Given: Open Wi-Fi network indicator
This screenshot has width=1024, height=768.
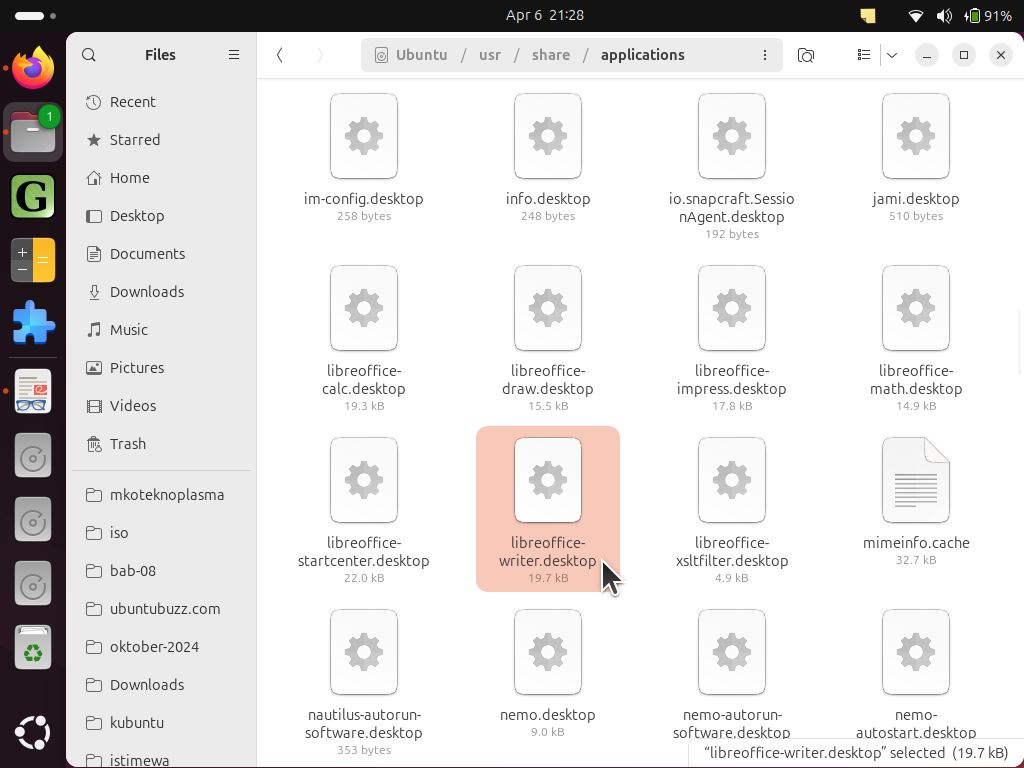Looking at the screenshot, I should [x=916, y=15].
